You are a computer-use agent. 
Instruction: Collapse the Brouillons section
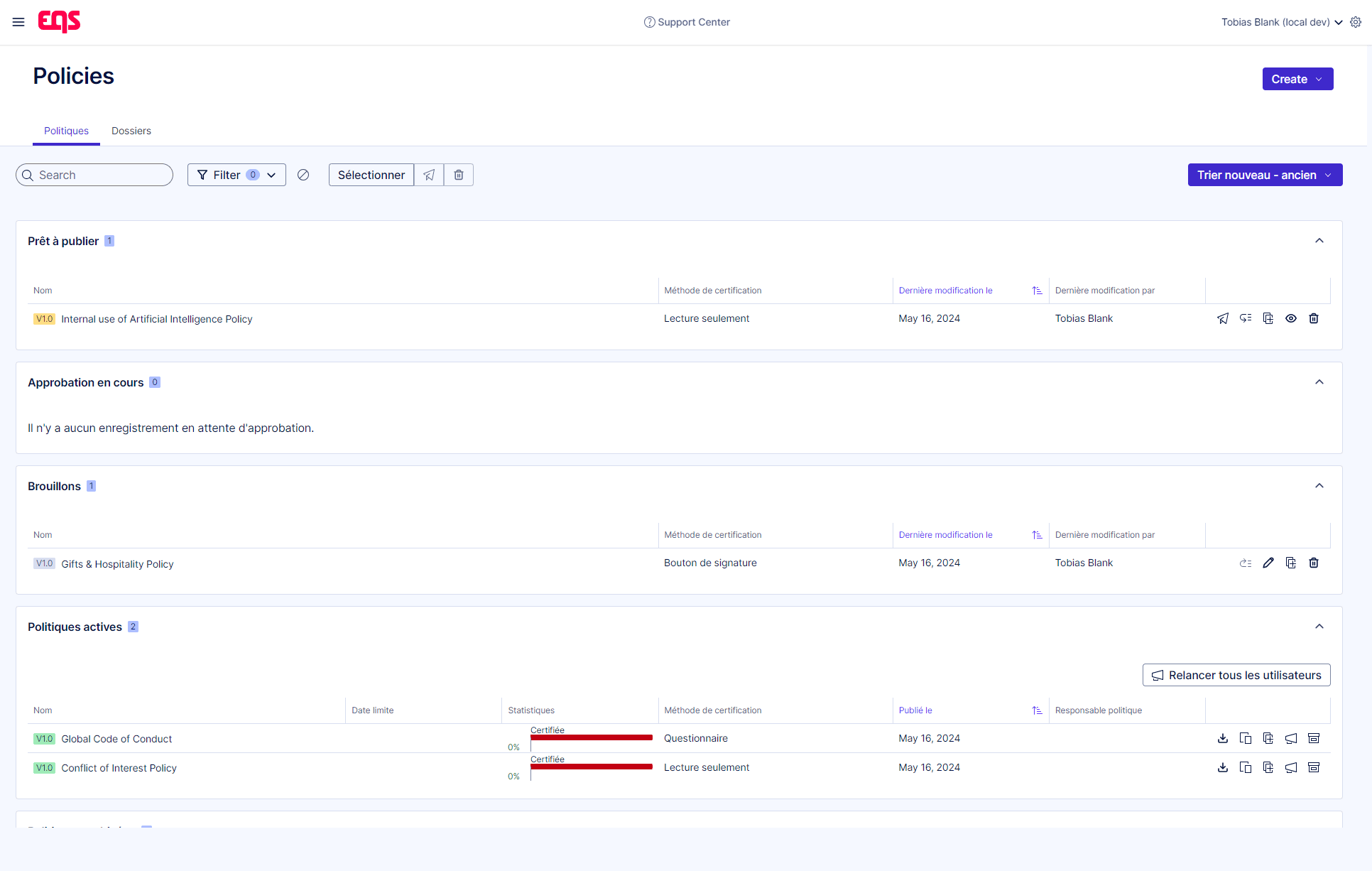[x=1320, y=485]
